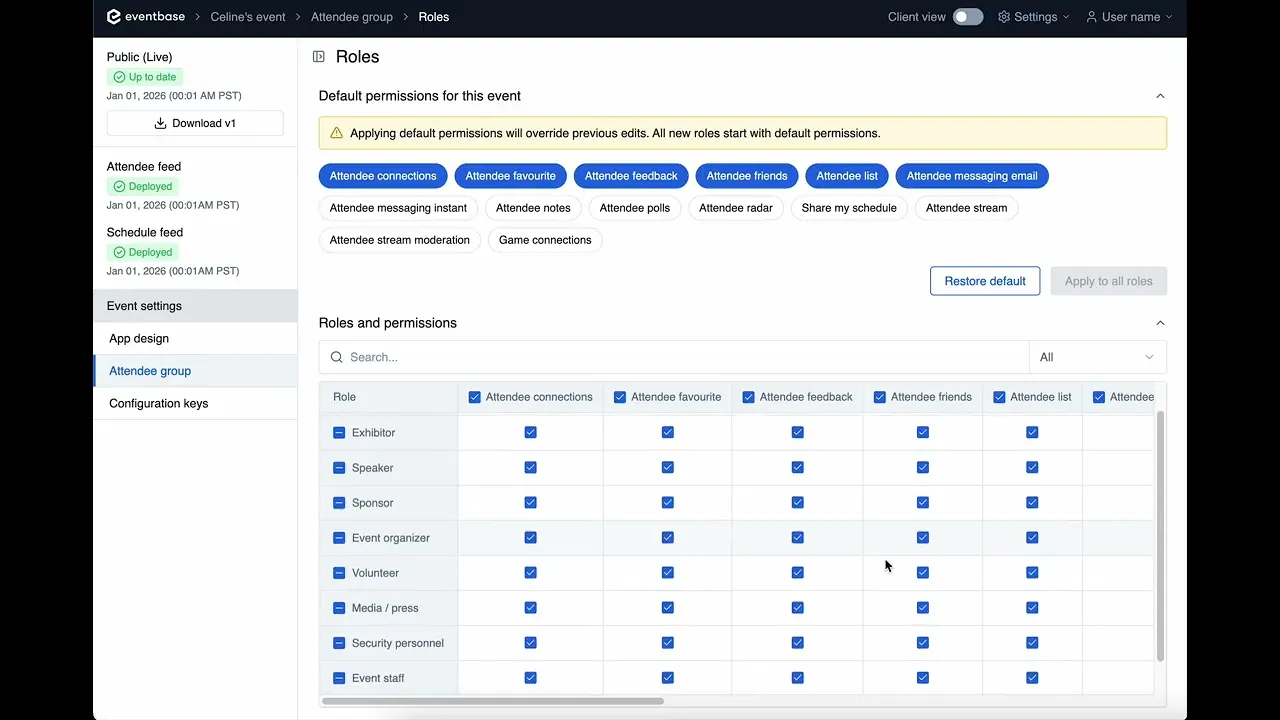Click the search magnifier icon
1280x720 pixels.
pos(336,357)
